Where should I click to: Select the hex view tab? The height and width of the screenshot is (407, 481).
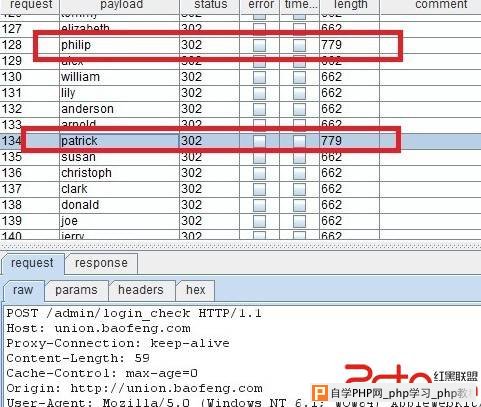point(195,290)
